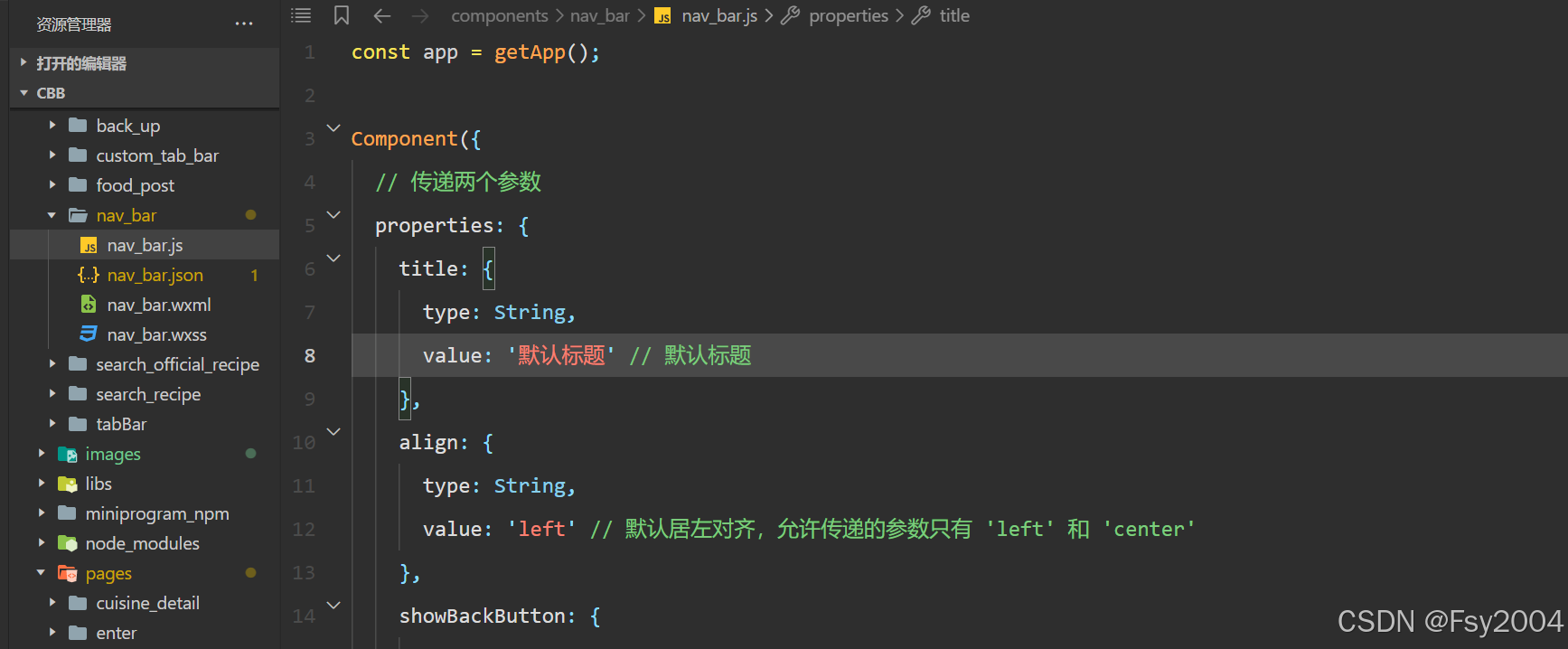
Task: Select the miniprogram_npm folder name
Action: click(157, 513)
